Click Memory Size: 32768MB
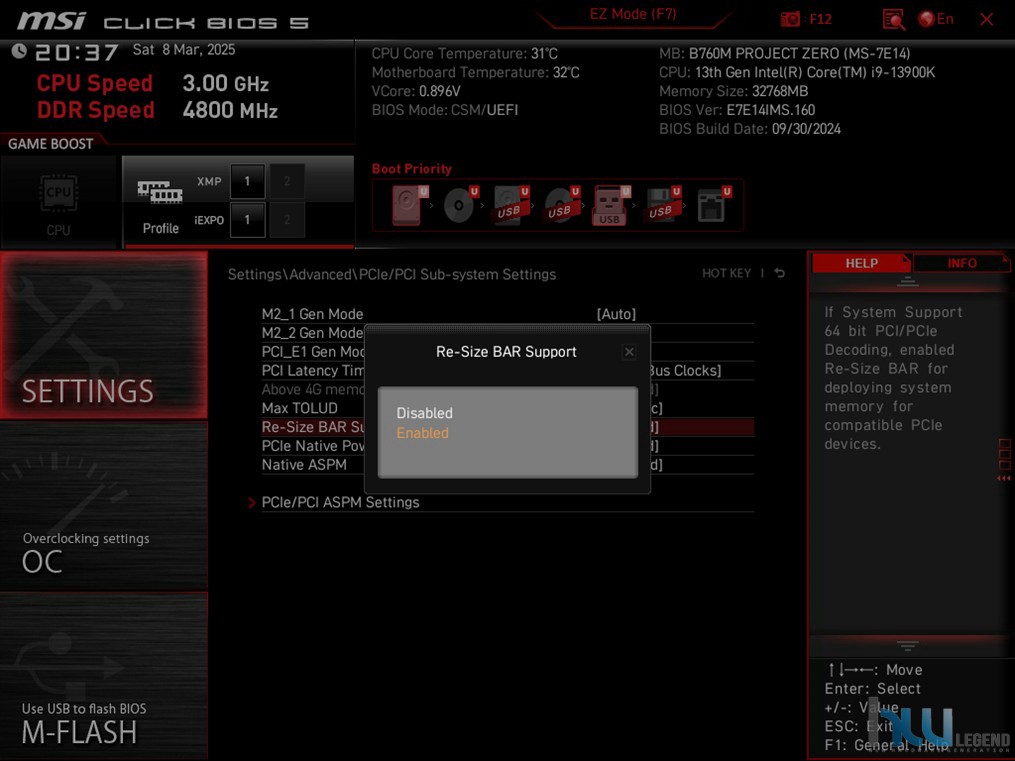 coord(733,91)
